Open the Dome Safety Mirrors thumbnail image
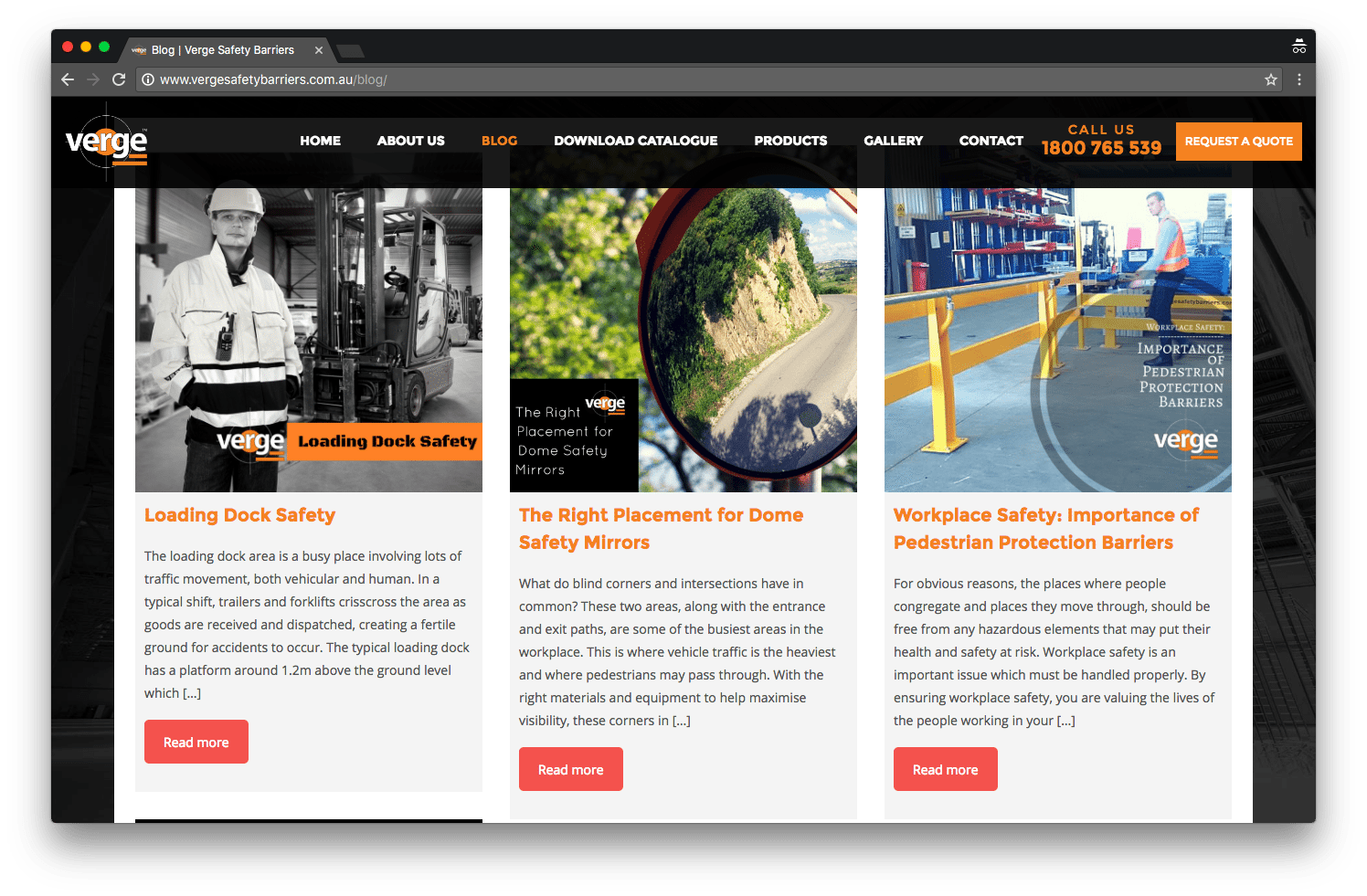The height and width of the screenshot is (896, 1367). click(x=683, y=340)
